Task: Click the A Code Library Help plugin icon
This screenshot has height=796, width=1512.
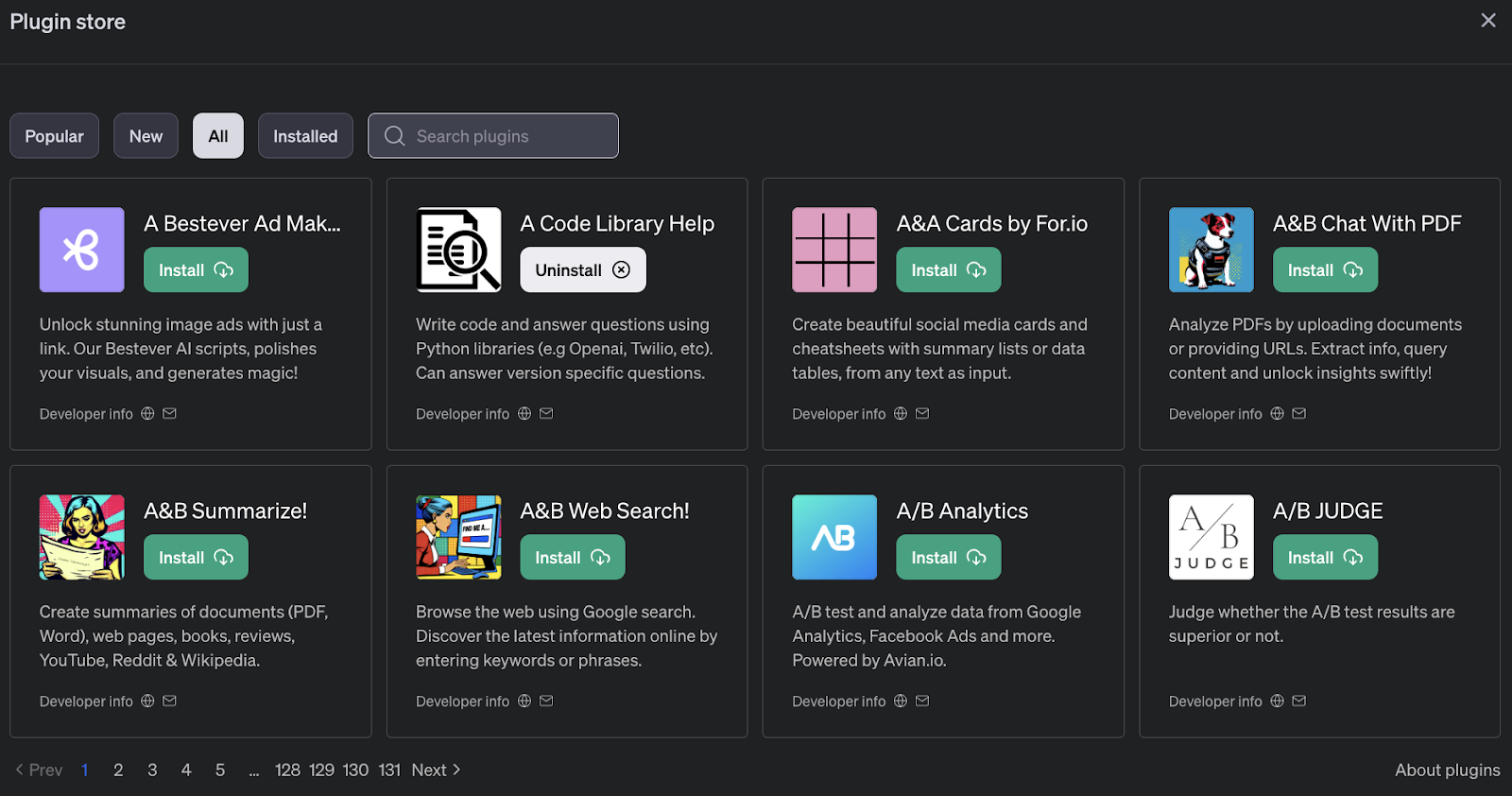Action: [x=458, y=250]
